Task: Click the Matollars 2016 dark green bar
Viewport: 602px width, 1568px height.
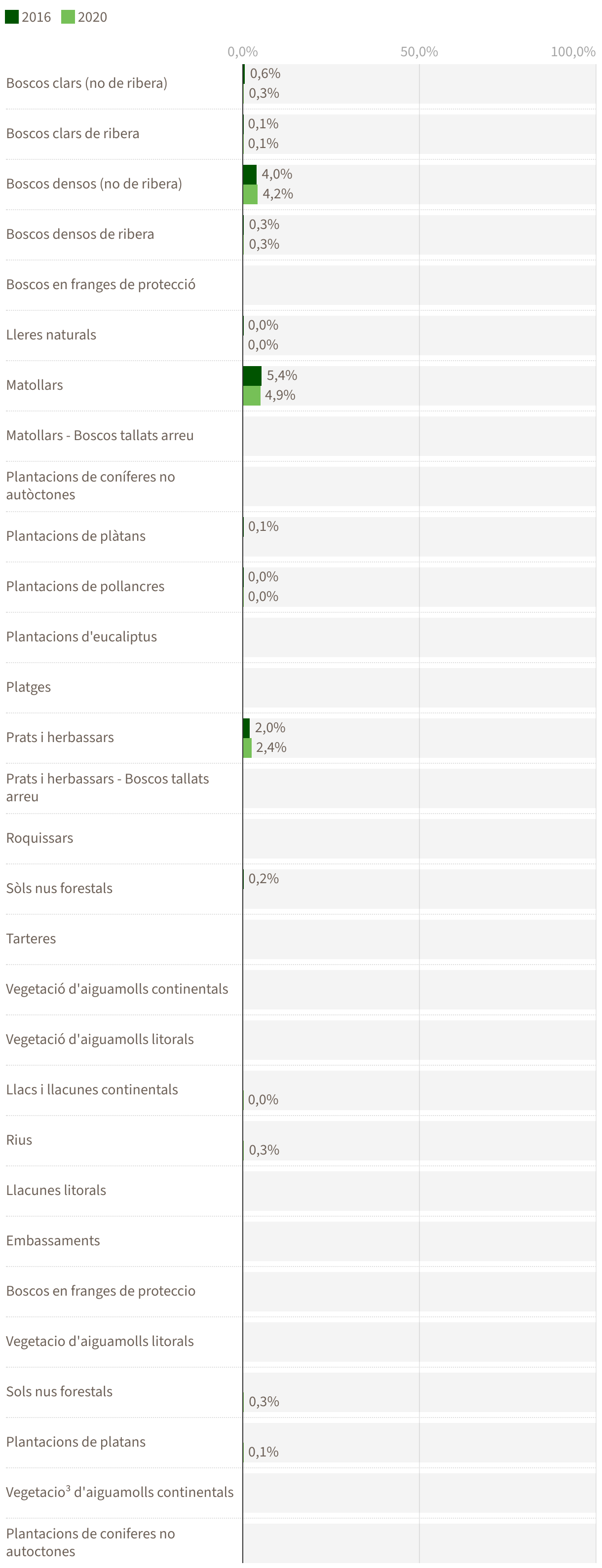Action: coord(252,375)
